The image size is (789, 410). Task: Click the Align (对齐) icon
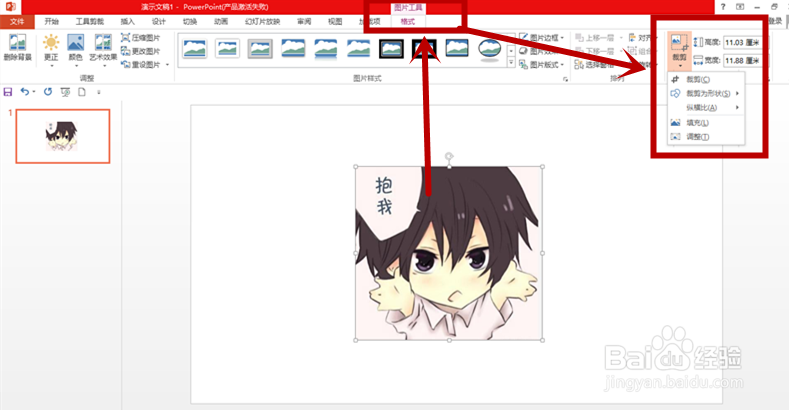(x=633, y=38)
